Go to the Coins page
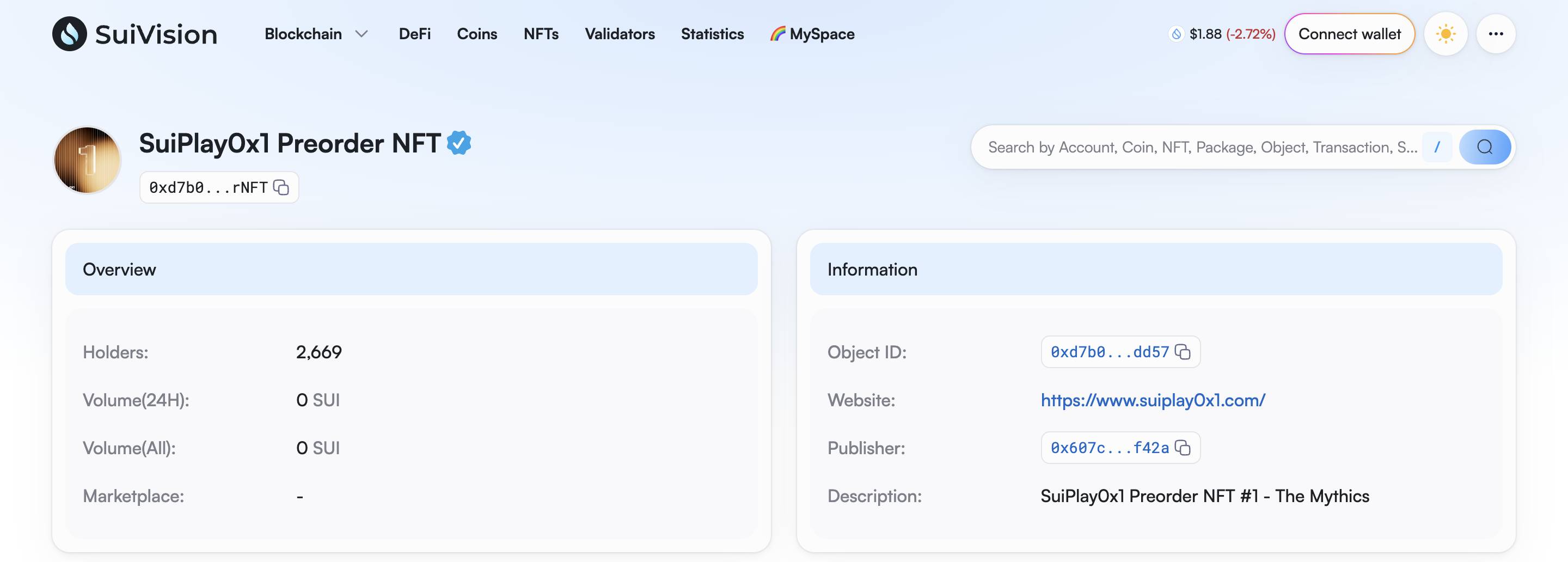The height and width of the screenshot is (562, 1568). 476,34
